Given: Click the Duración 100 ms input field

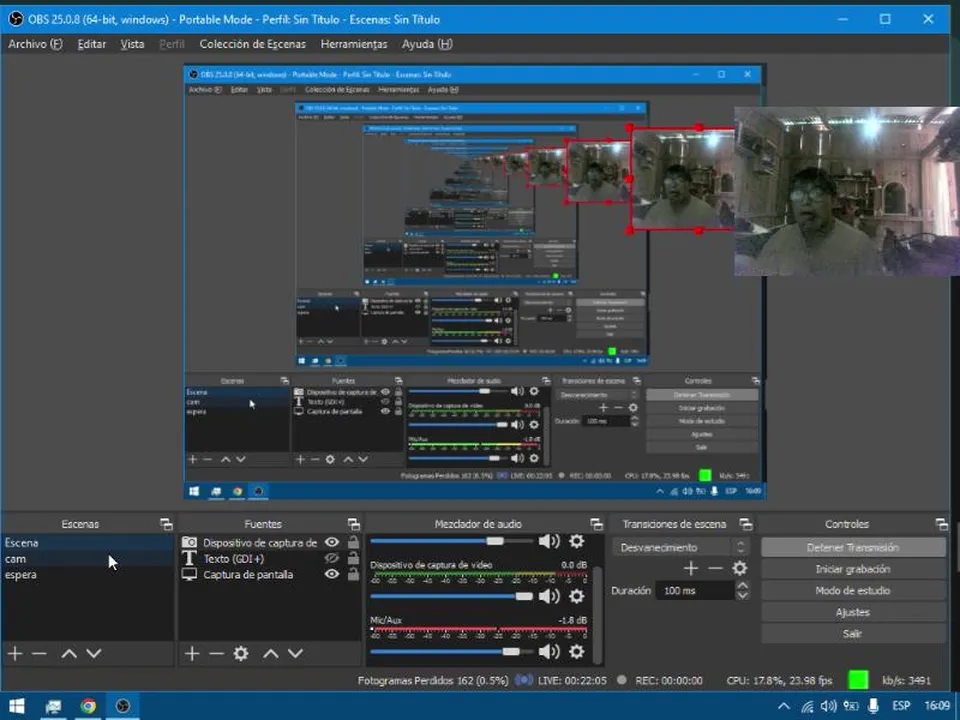Looking at the screenshot, I should [695, 591].
